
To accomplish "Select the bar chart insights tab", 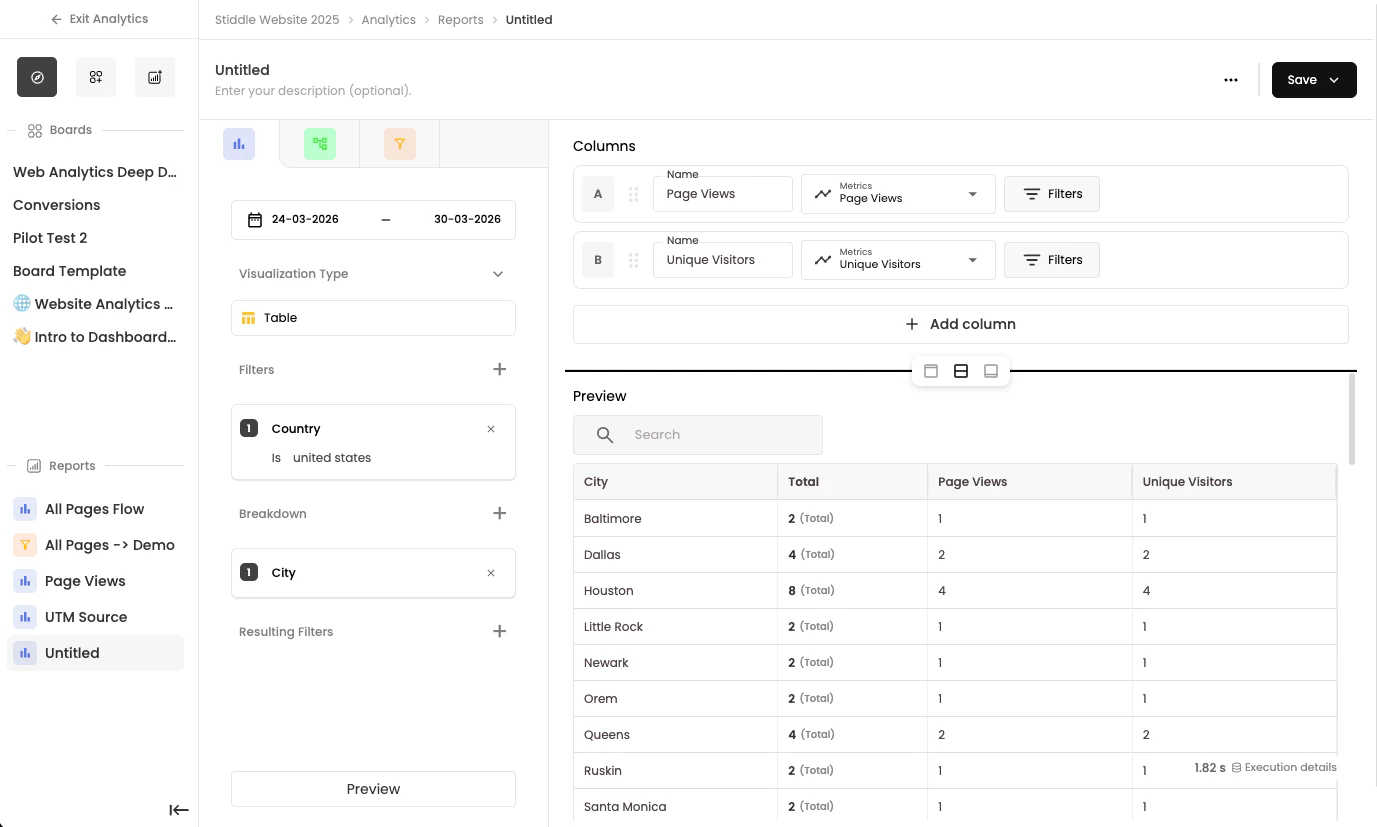I will point(239,144).
